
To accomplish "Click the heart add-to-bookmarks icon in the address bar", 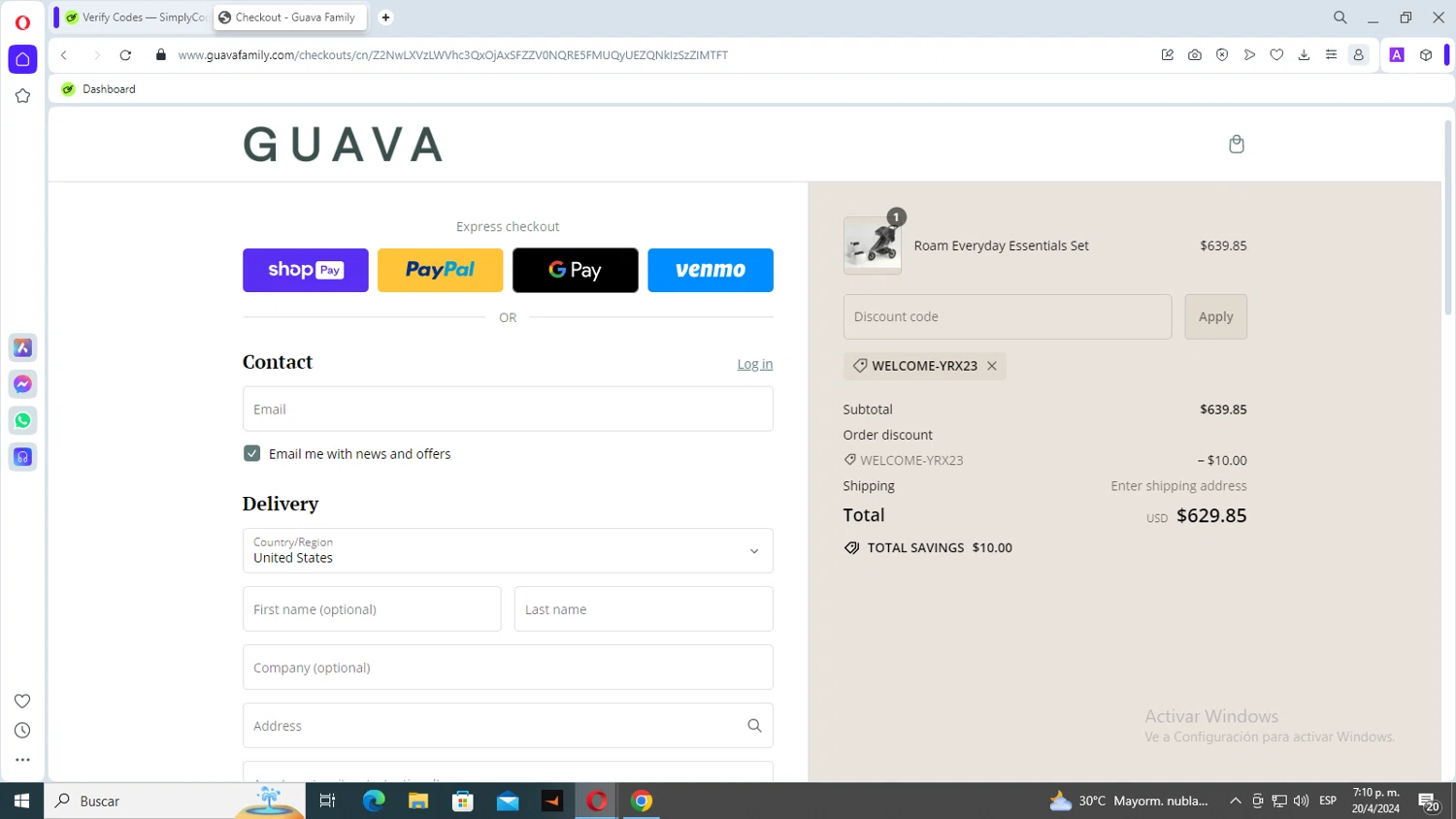I will coord(1276,55).
